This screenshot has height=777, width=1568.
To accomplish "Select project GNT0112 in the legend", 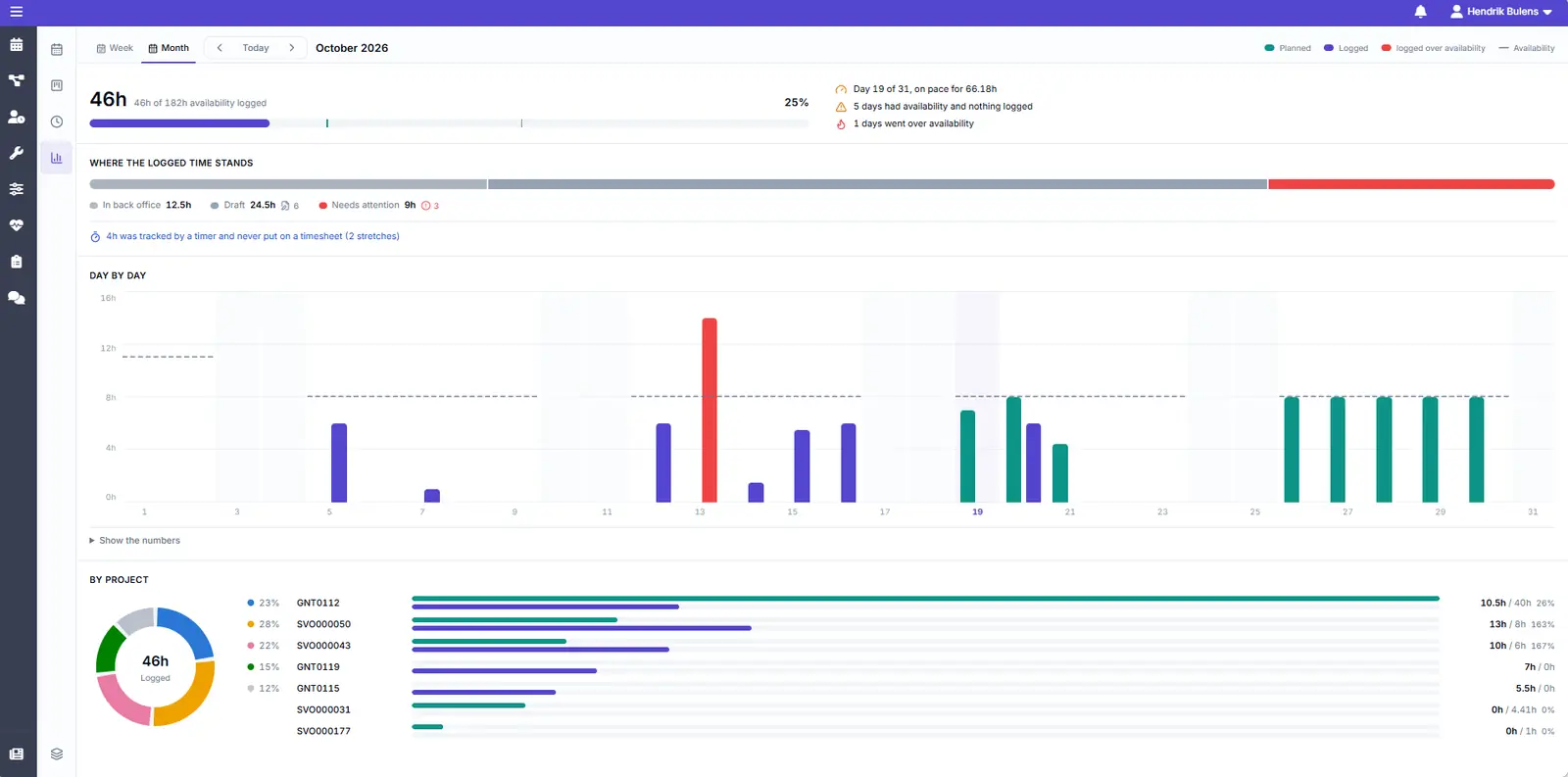I will click(318, 604).
